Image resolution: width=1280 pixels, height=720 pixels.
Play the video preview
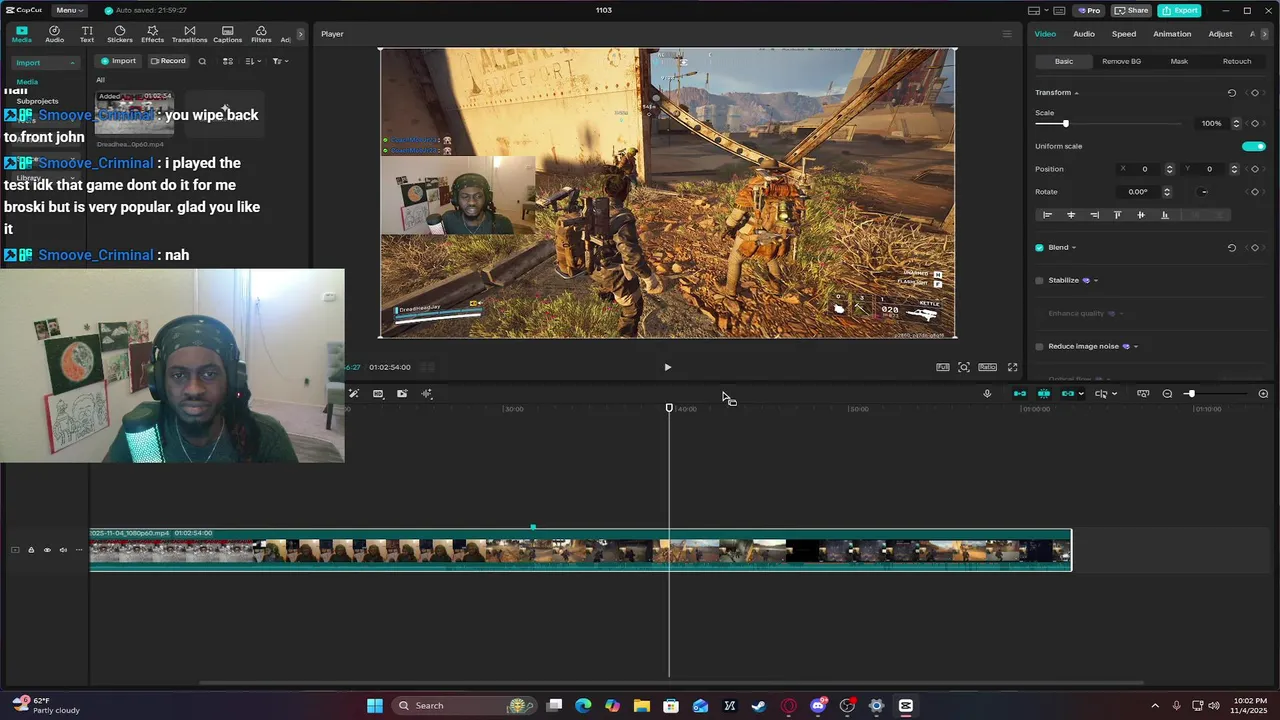[668, 367]
